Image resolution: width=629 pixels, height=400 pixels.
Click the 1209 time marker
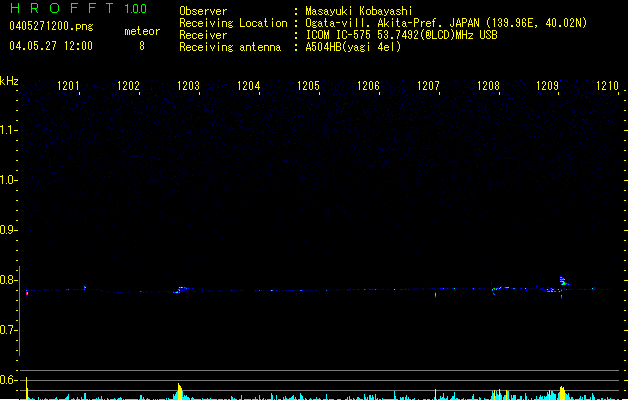coord(548,86)
